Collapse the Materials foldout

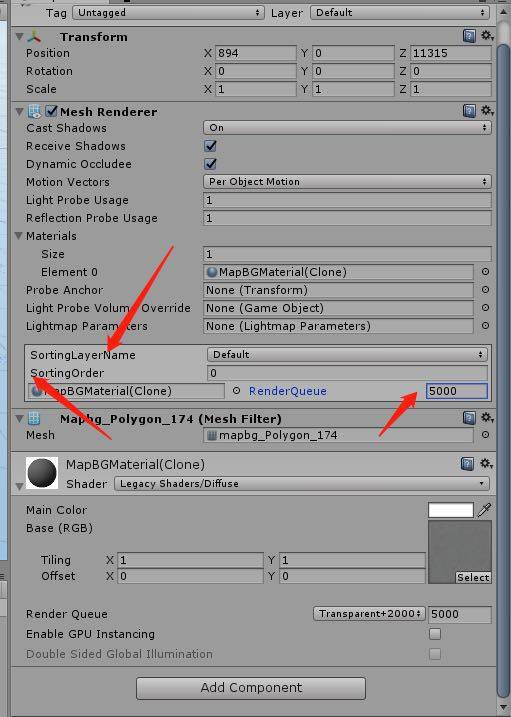click(19, 236)
